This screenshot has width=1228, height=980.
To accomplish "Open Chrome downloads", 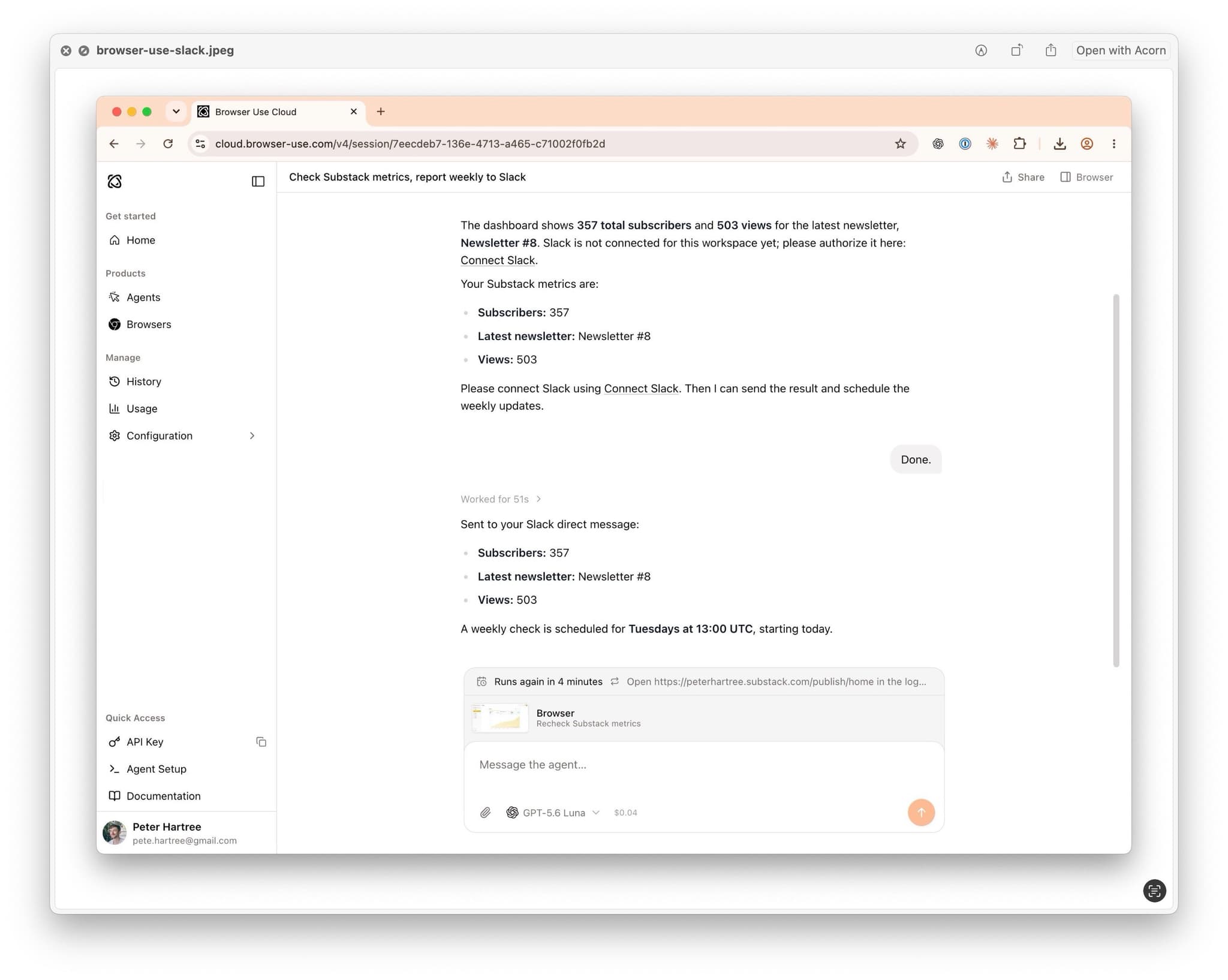I will [1060, 143].
